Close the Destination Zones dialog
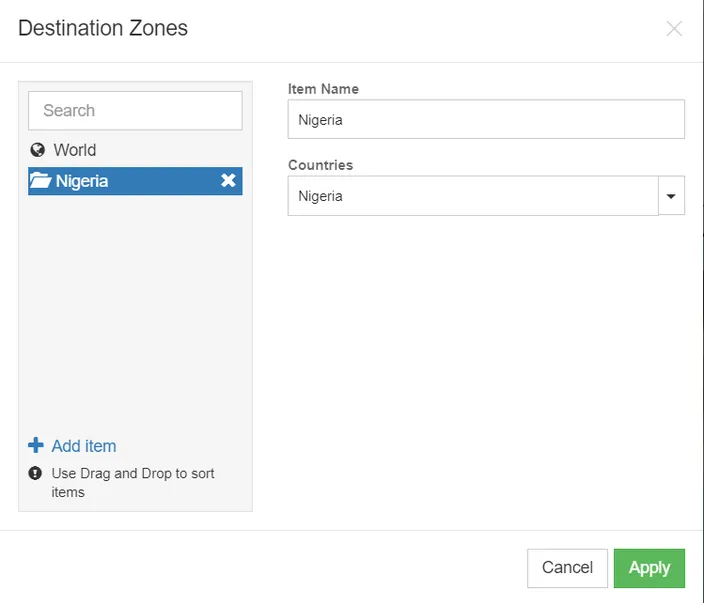The height and width of the screenshot is (603, 704). click(x=674, y=29)
